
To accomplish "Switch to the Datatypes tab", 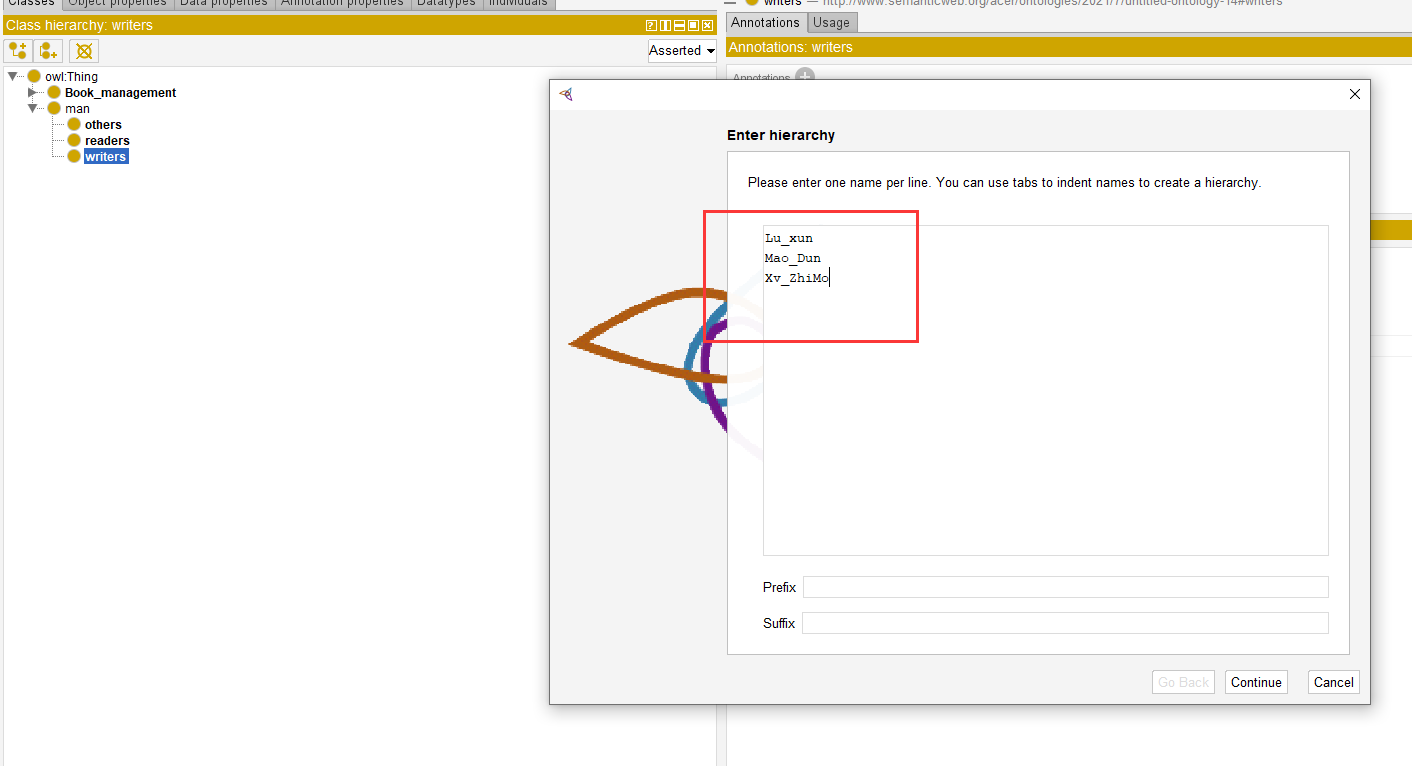I will (446, 4).
